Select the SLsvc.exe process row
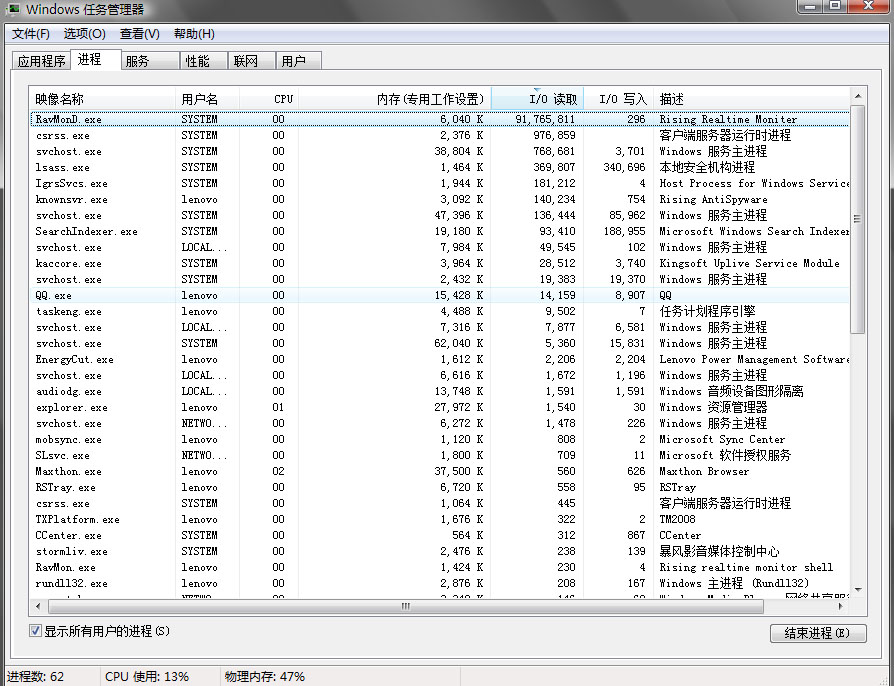 [439, 455]
